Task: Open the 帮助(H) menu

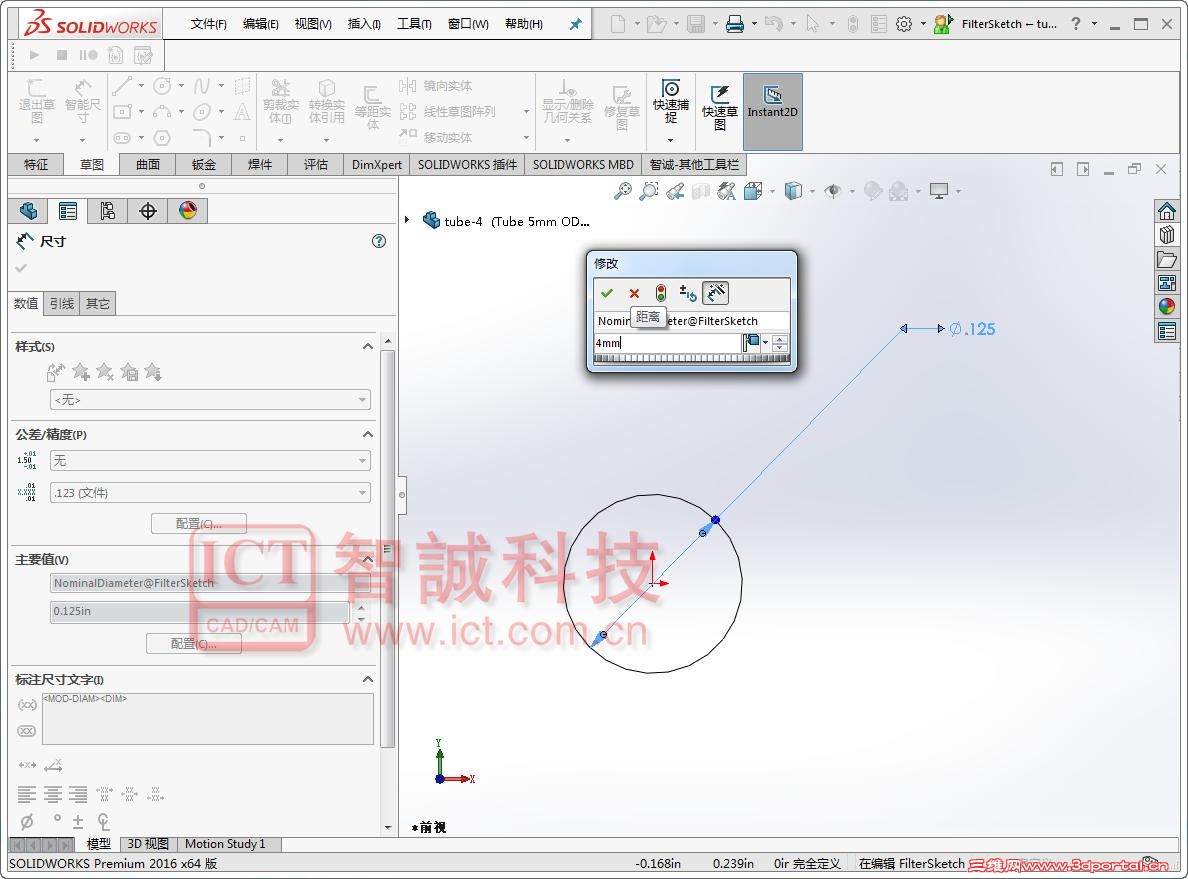Action: 524,24
